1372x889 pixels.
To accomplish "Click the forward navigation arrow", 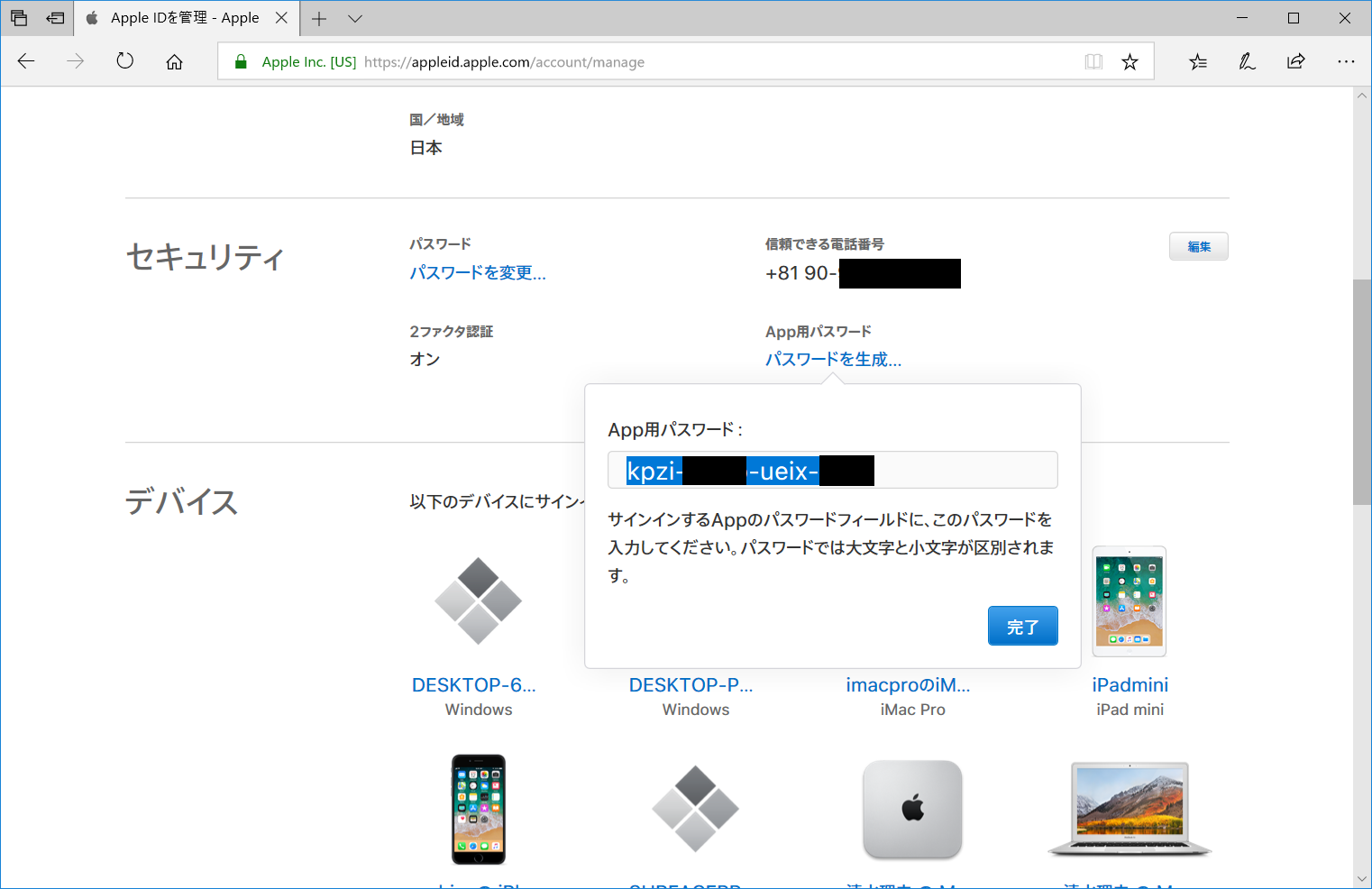I will click(76, 61).
